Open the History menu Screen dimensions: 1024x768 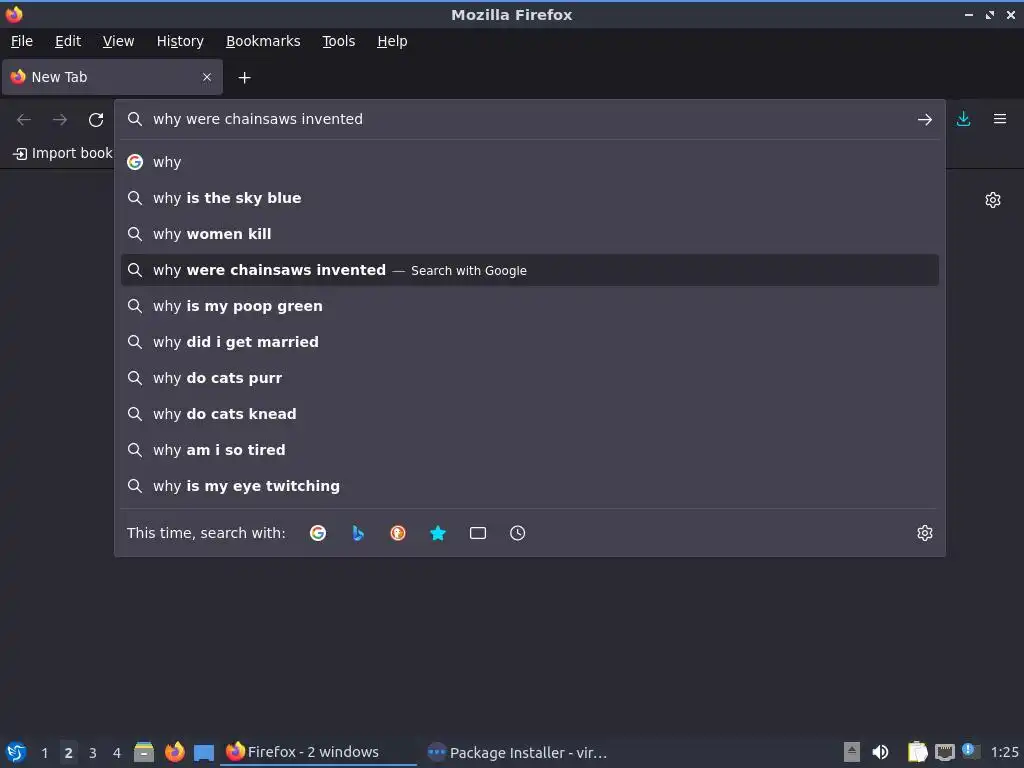click(180, 41)
